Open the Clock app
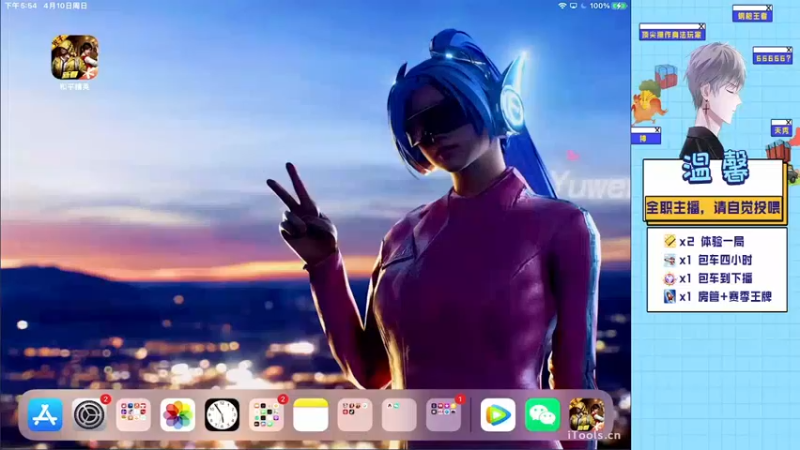The image size is (800, 450). (222, 415)
